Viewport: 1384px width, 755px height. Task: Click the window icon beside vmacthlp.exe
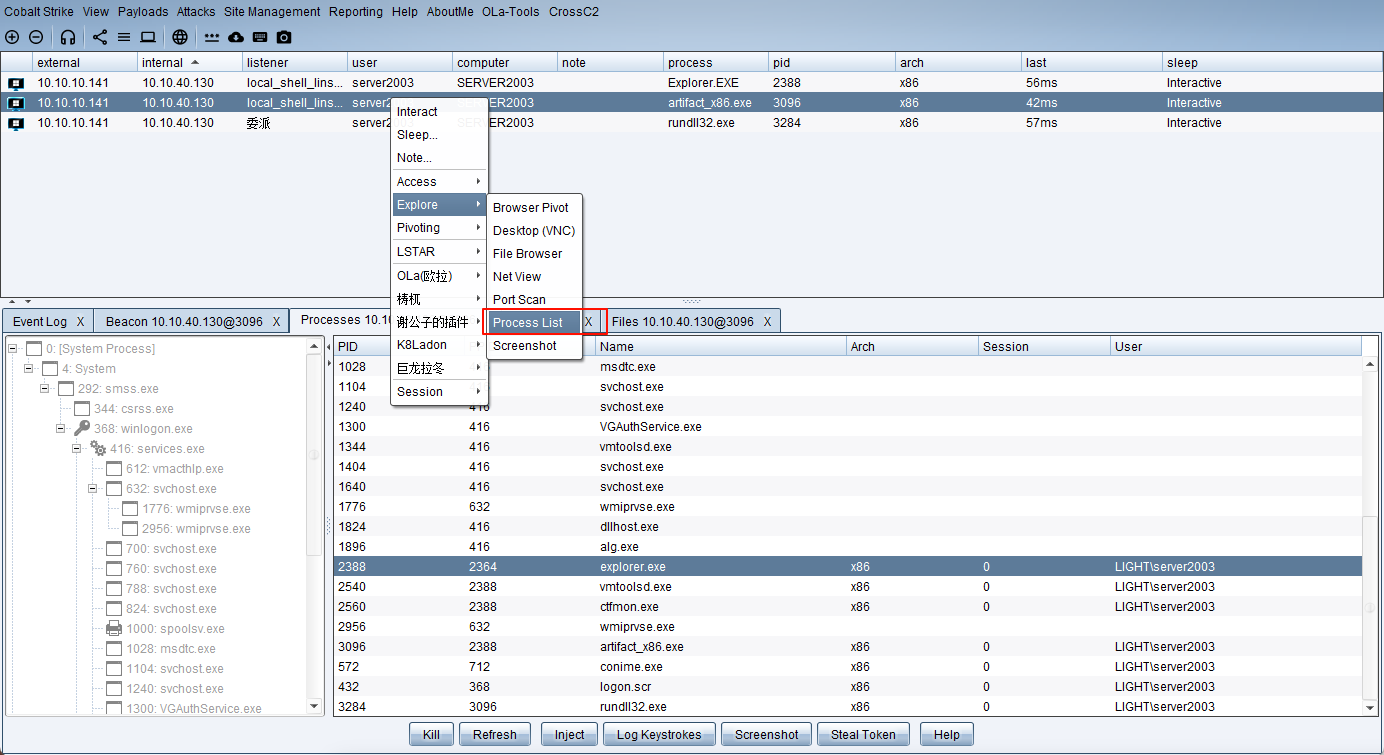tap(114, 469)
